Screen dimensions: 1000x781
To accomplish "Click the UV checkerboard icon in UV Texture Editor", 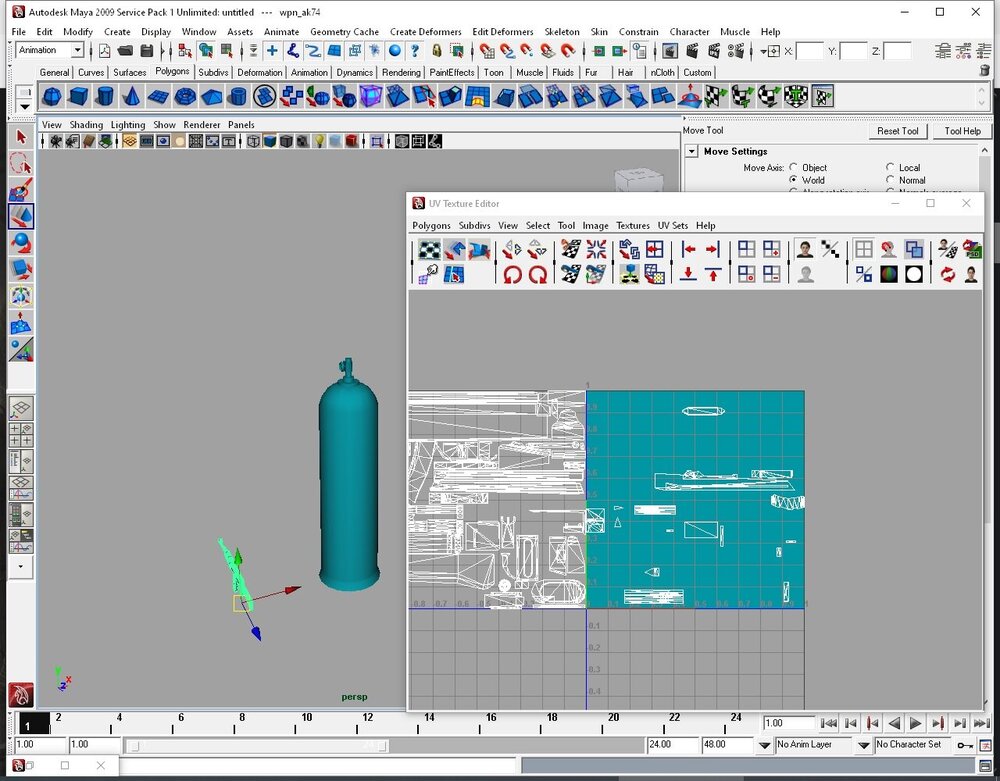I will [428, 249].
